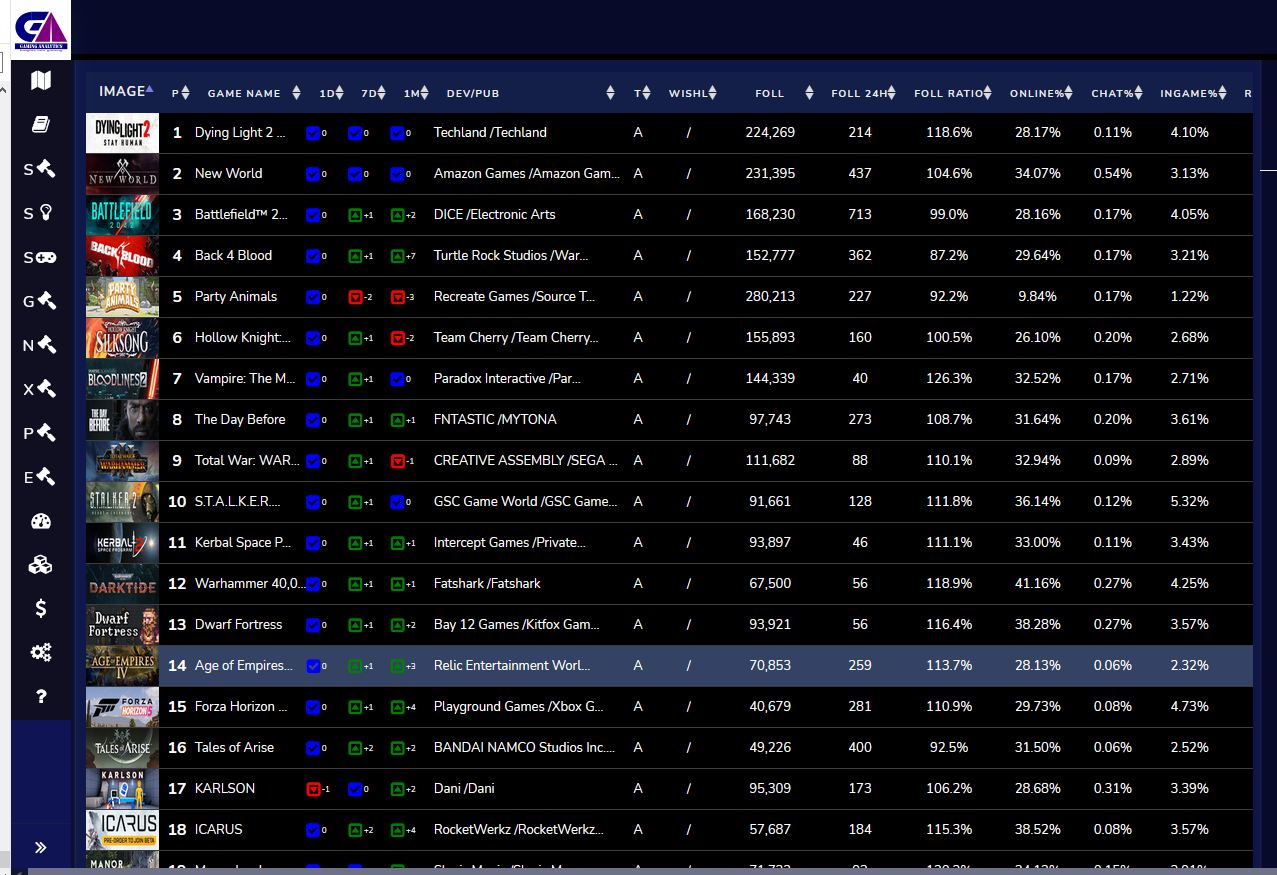This screenshot has height=875, width=1277.
Task: Click Tales of Arise blue 1D checkmark
Action: (x=312, y=748)
